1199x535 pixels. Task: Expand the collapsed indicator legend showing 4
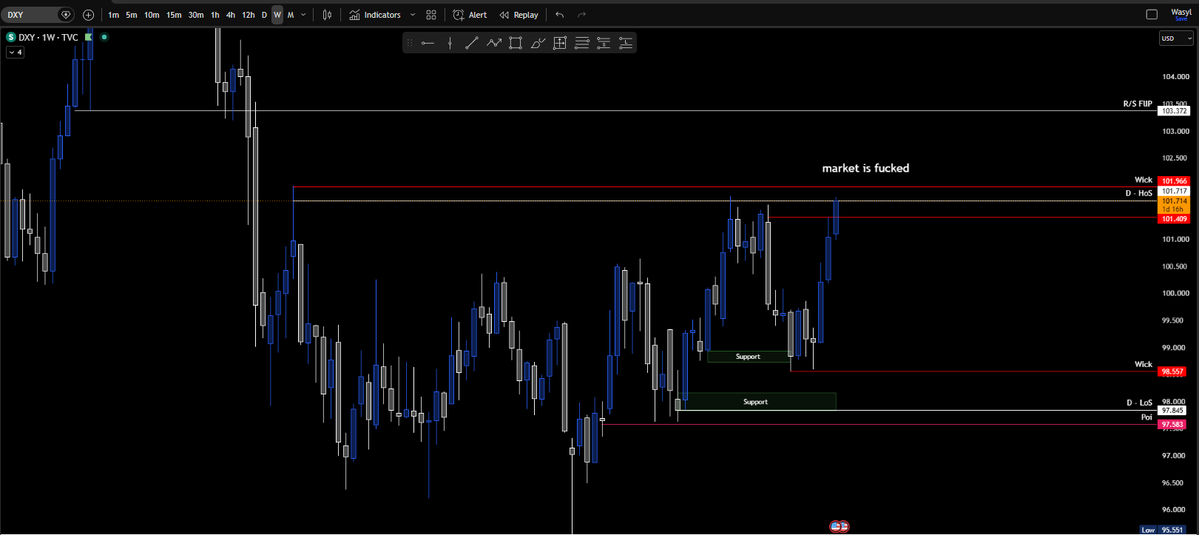[15, 53]
